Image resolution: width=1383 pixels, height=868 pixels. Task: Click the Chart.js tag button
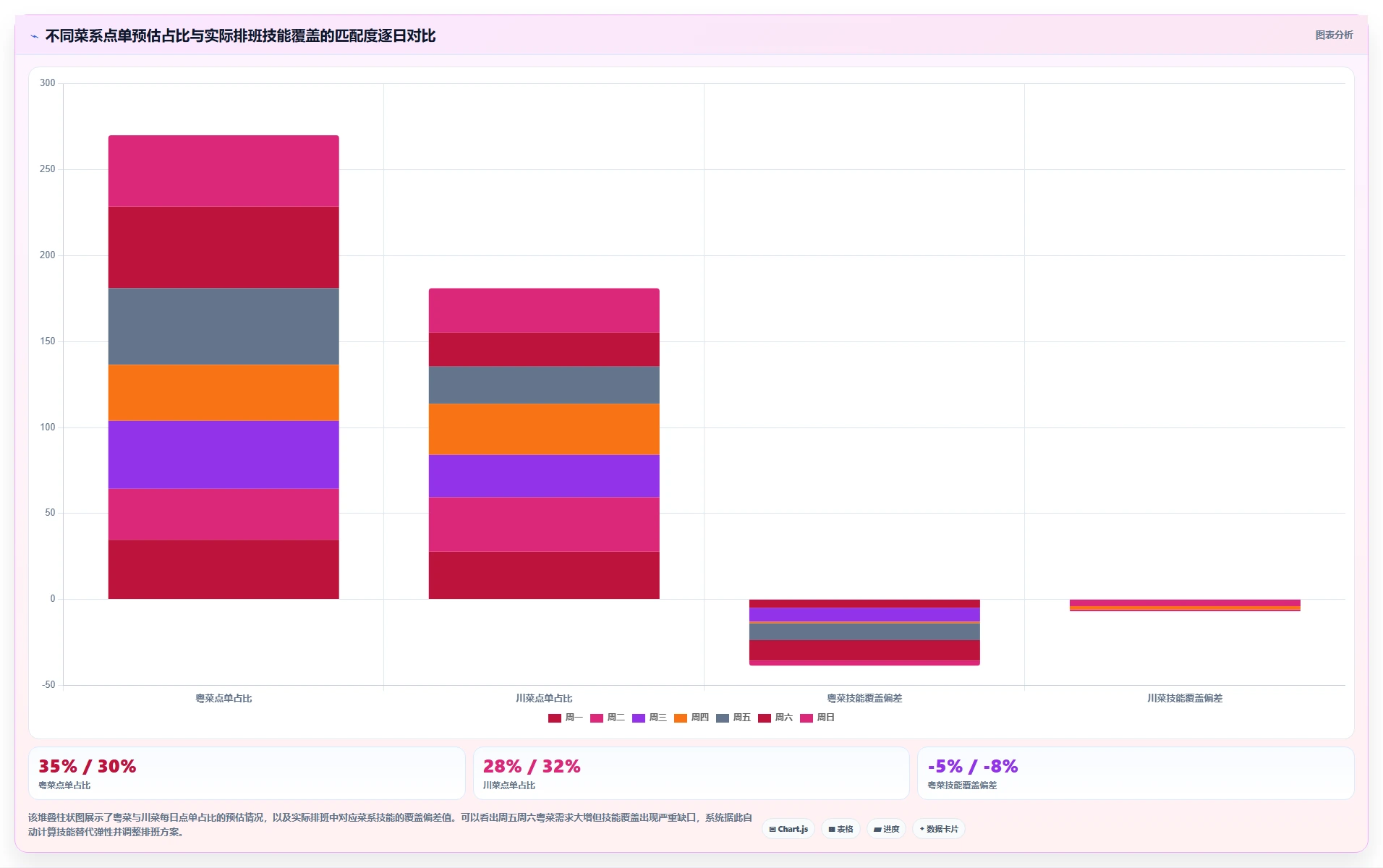coord(788,829)
